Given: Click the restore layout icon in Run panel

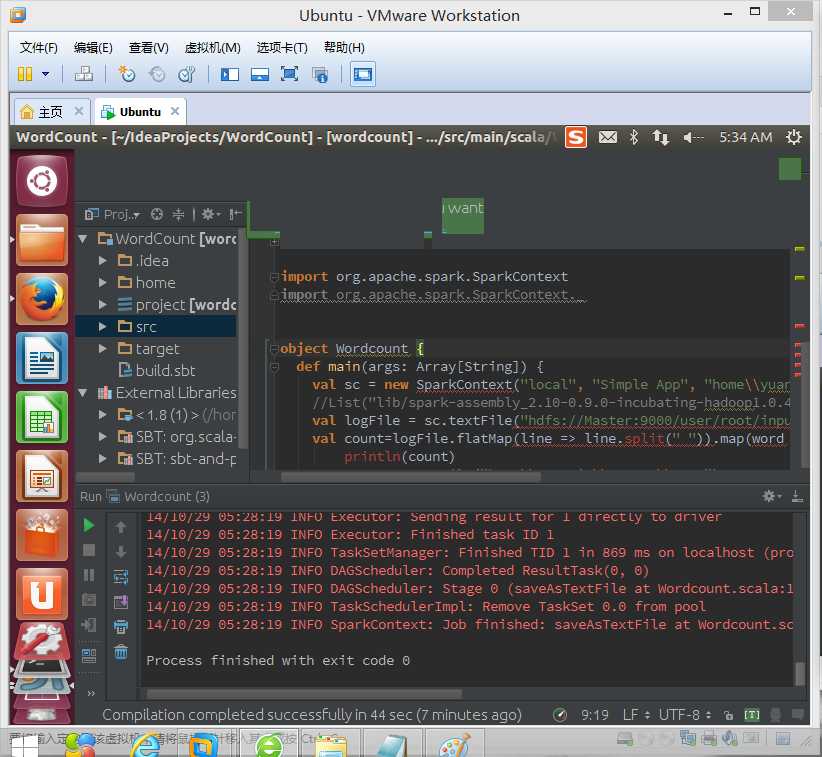Looking at the screenshot, I should [89, 655].
